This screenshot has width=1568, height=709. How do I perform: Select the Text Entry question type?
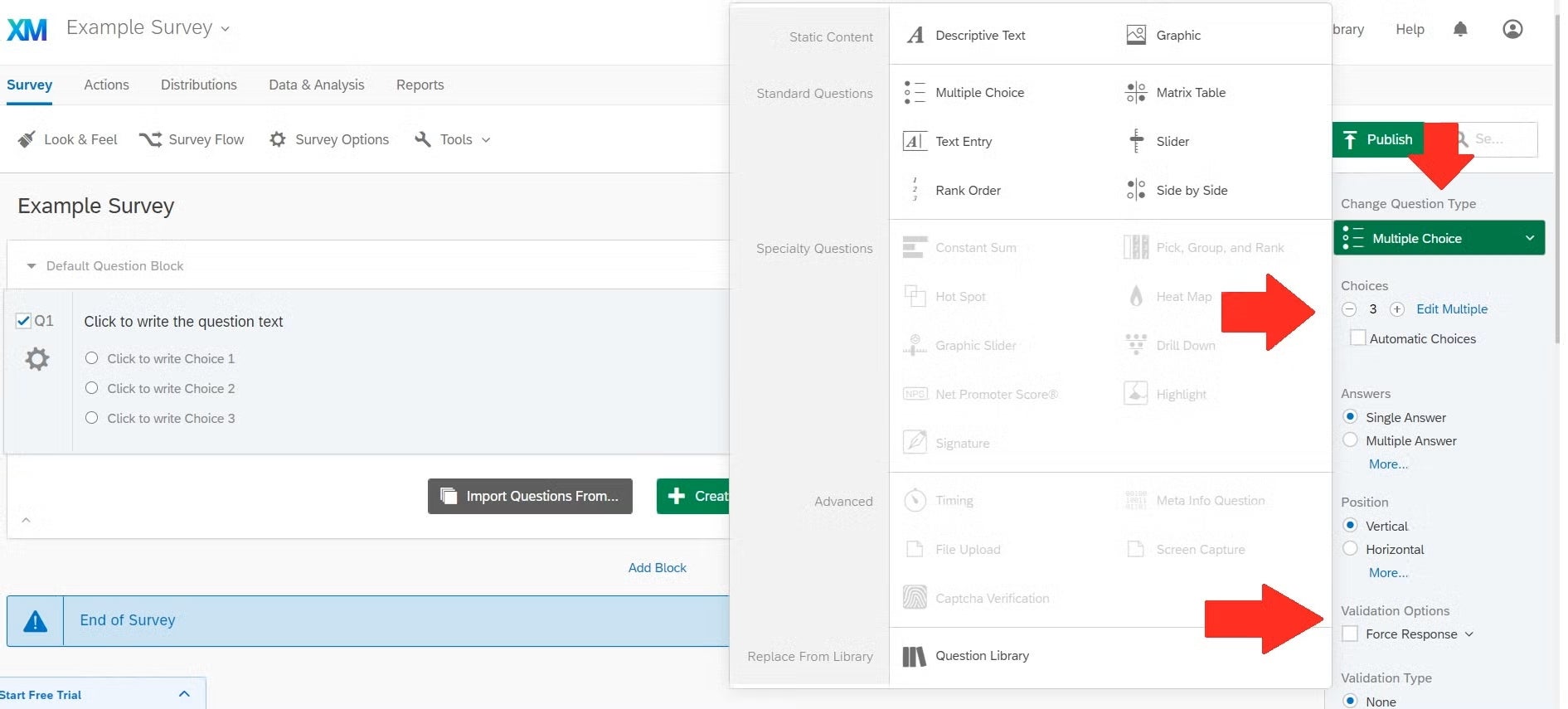[x=948, y=141]
